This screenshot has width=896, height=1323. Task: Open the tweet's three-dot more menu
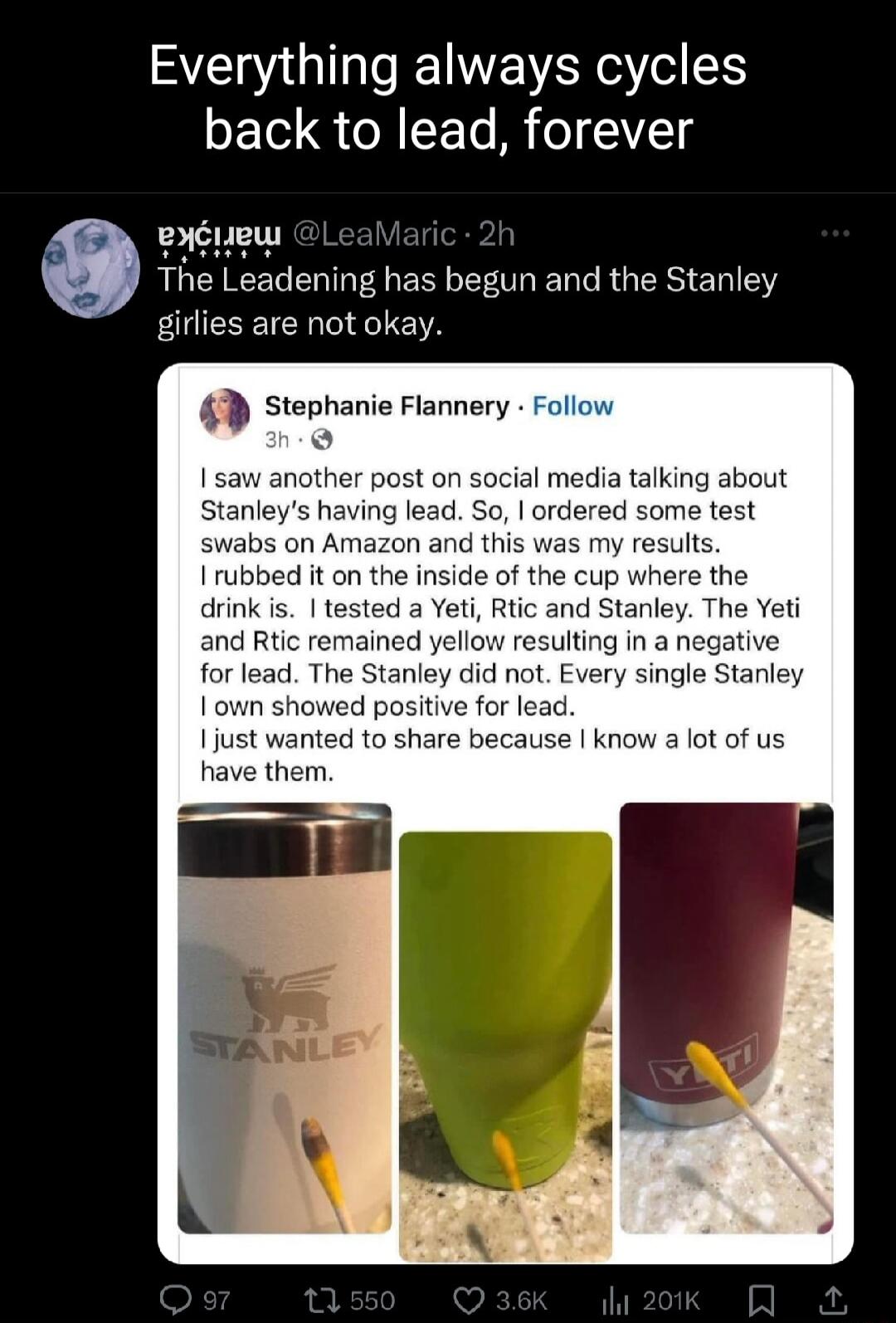(835, 234)
